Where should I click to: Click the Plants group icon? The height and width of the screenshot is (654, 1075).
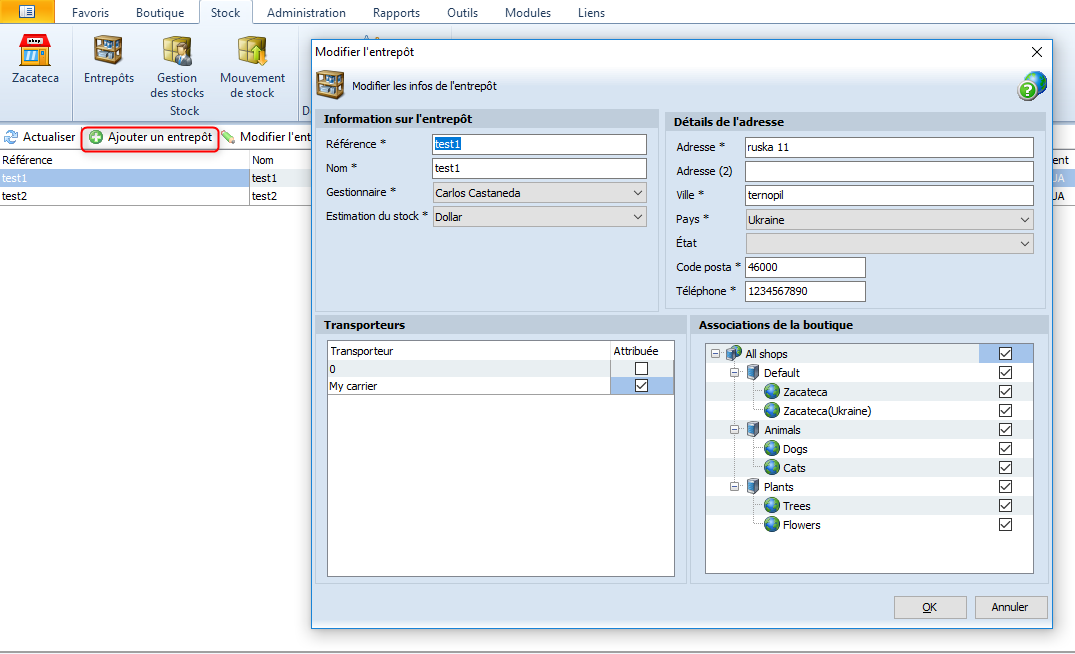point(753,487)
